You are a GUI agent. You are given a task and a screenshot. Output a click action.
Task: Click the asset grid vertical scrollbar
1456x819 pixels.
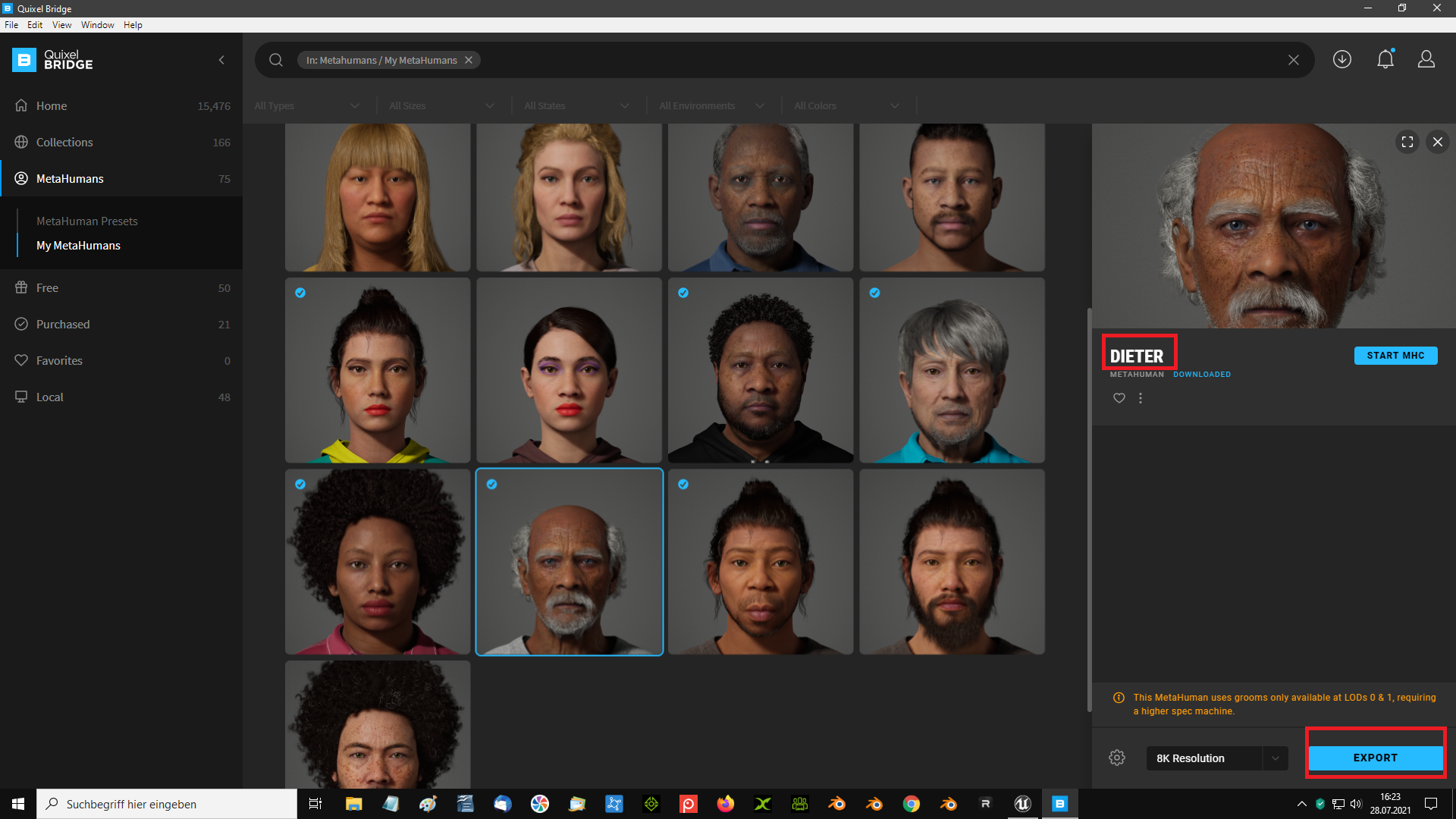[1089, 510]
